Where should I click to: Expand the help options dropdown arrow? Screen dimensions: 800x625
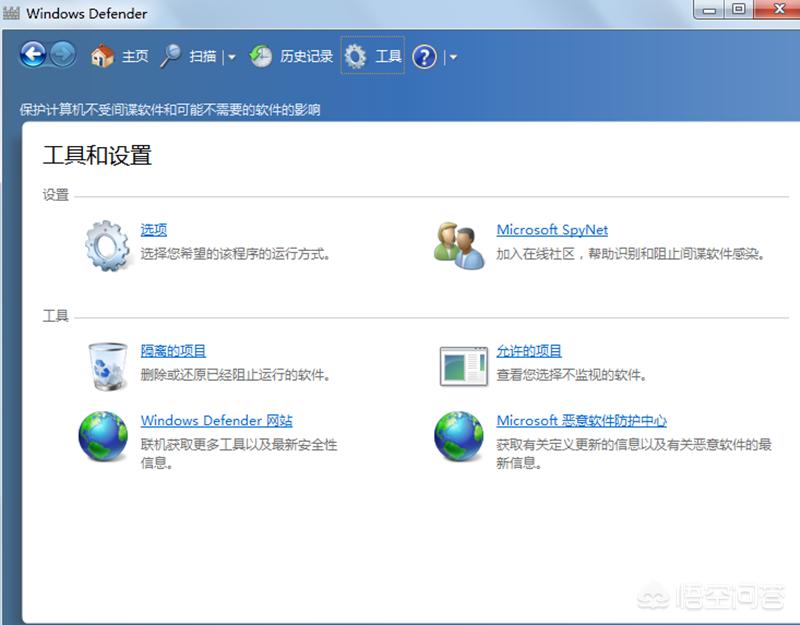pyautogui.click(x=453, y=57)
